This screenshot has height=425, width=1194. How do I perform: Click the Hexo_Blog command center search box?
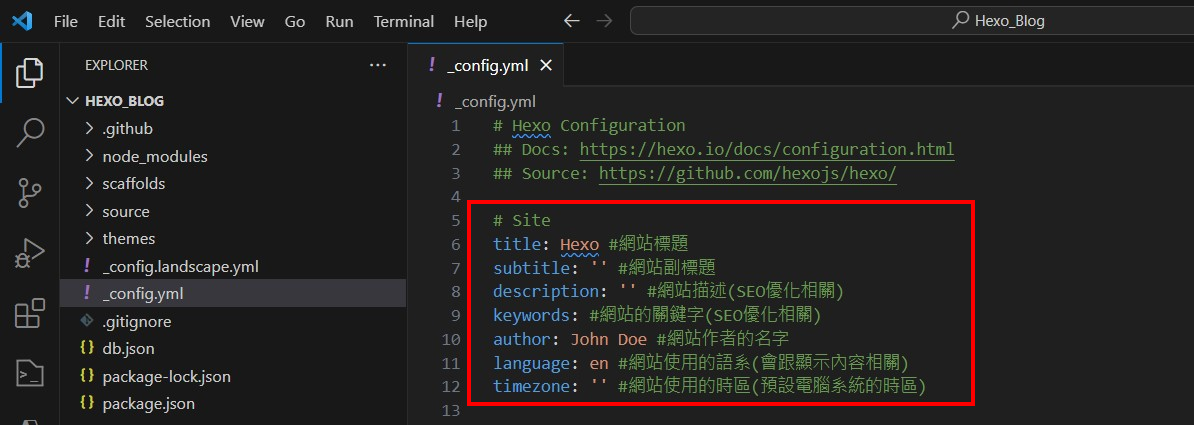click(x=911, y=21)
